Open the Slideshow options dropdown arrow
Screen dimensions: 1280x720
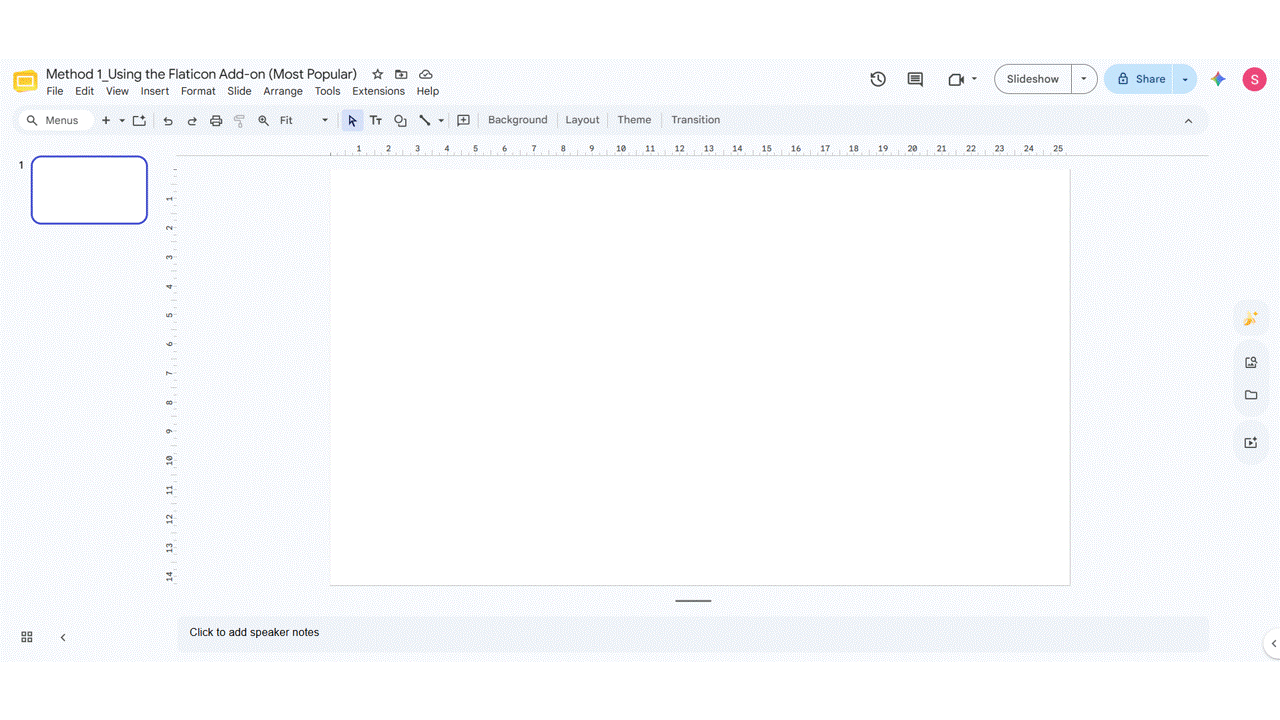(1084, 79)
